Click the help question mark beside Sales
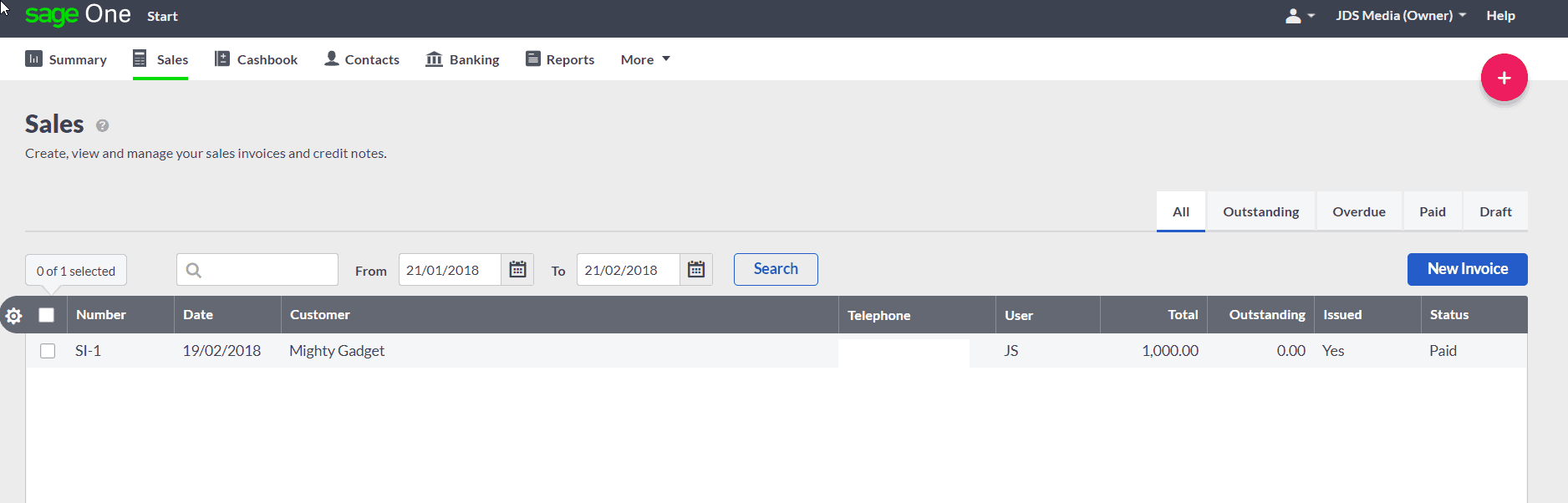This screenshot has width=1568, height=503. 102,126
